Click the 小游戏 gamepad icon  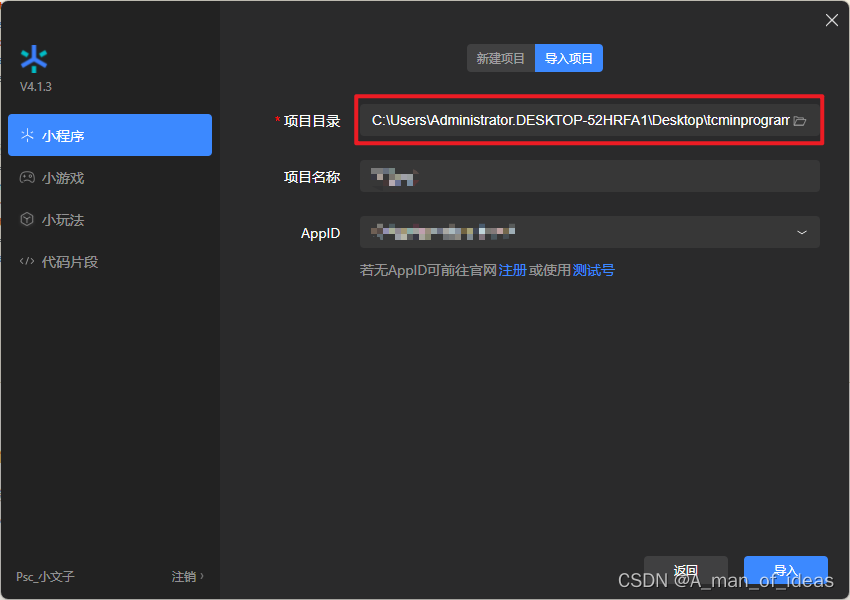click(27, 177)
